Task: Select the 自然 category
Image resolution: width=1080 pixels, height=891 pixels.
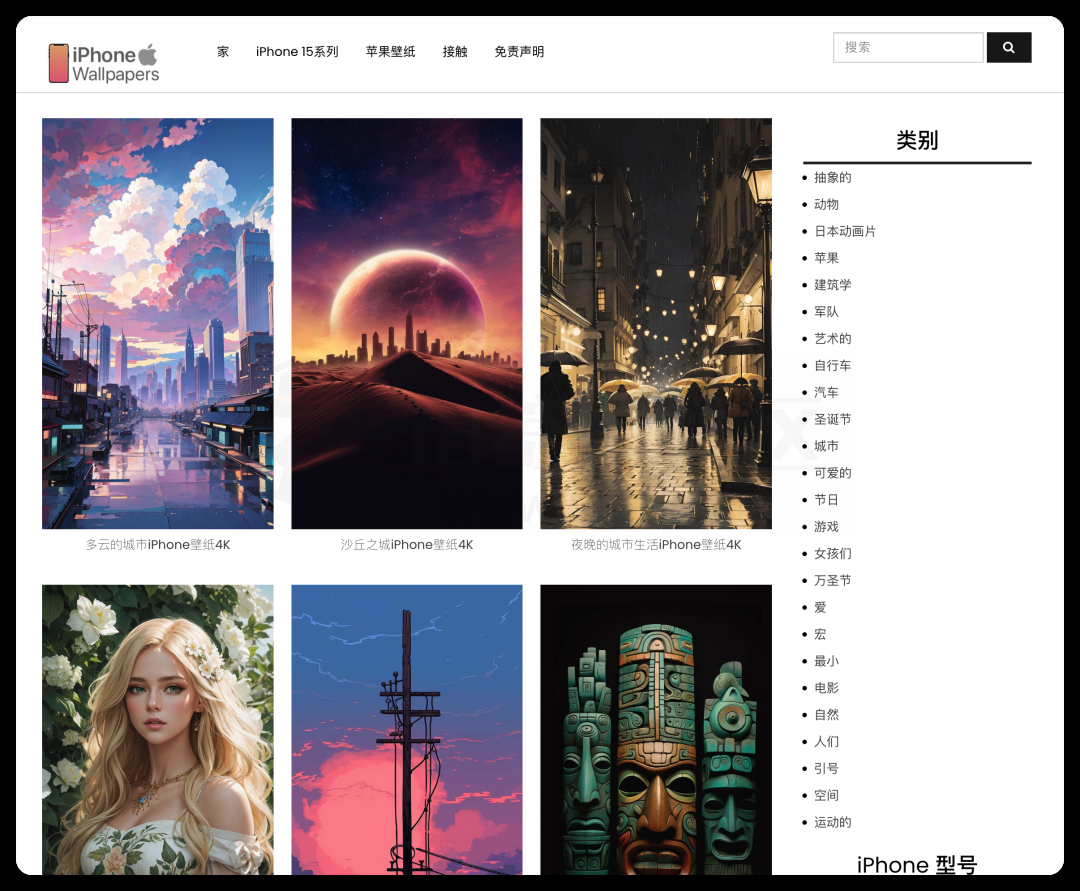Action: pos(827,715)
